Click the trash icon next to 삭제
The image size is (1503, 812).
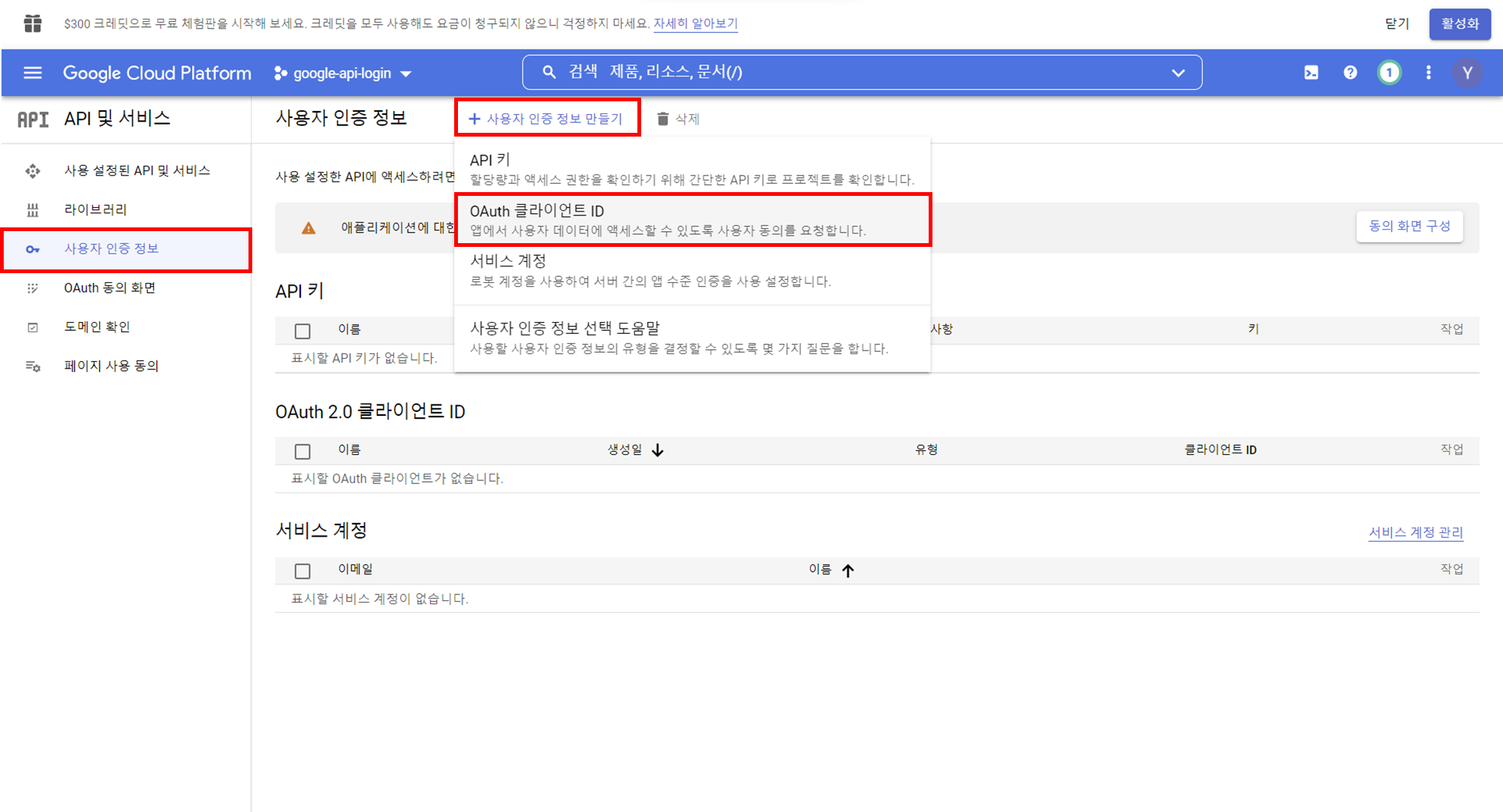(662, 119)
